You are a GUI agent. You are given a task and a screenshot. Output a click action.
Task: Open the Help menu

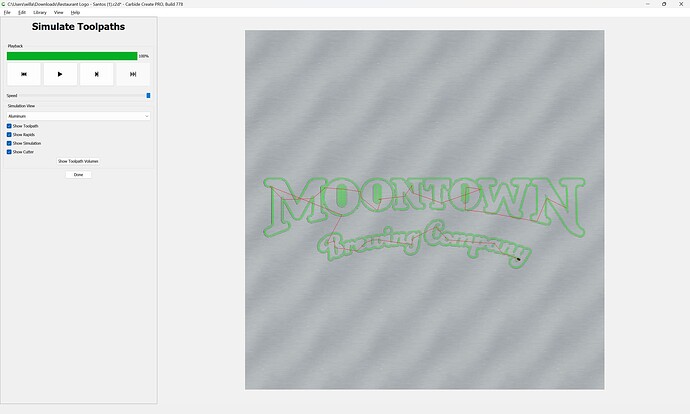pyautogui.click(x=75, y=12)
